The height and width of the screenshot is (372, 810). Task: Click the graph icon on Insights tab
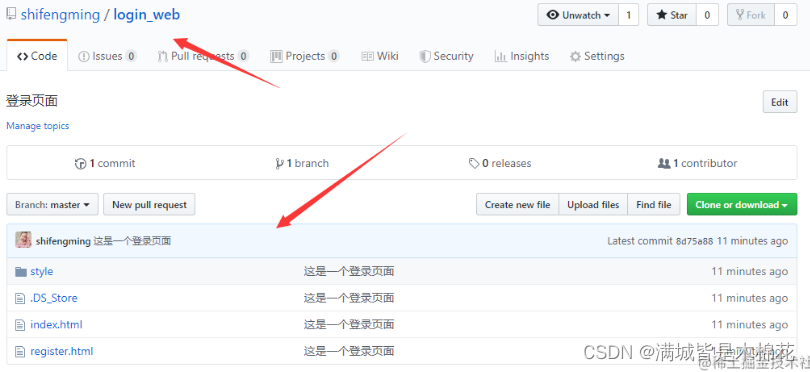(500, 56)
